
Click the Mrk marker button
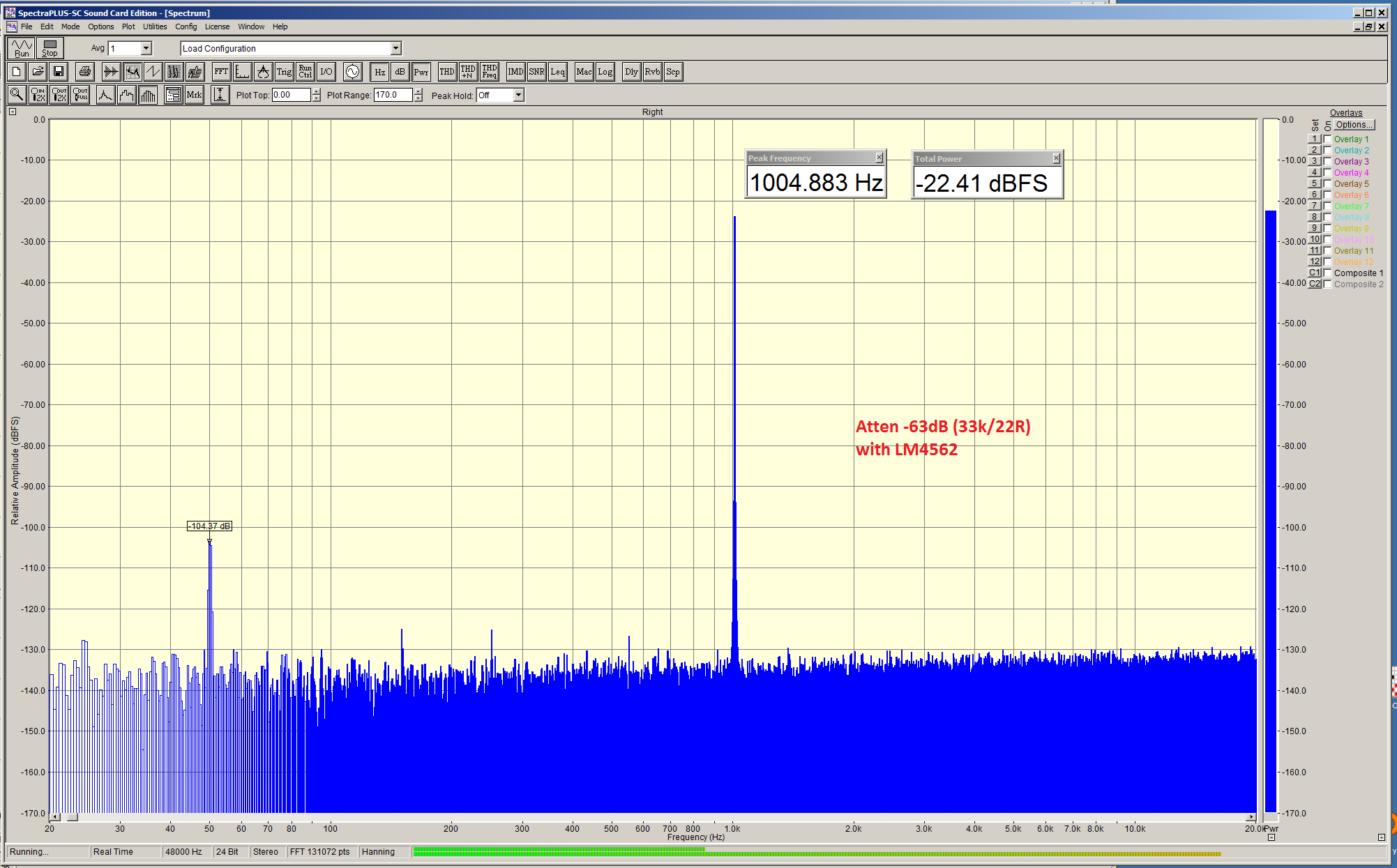[194, 95]
